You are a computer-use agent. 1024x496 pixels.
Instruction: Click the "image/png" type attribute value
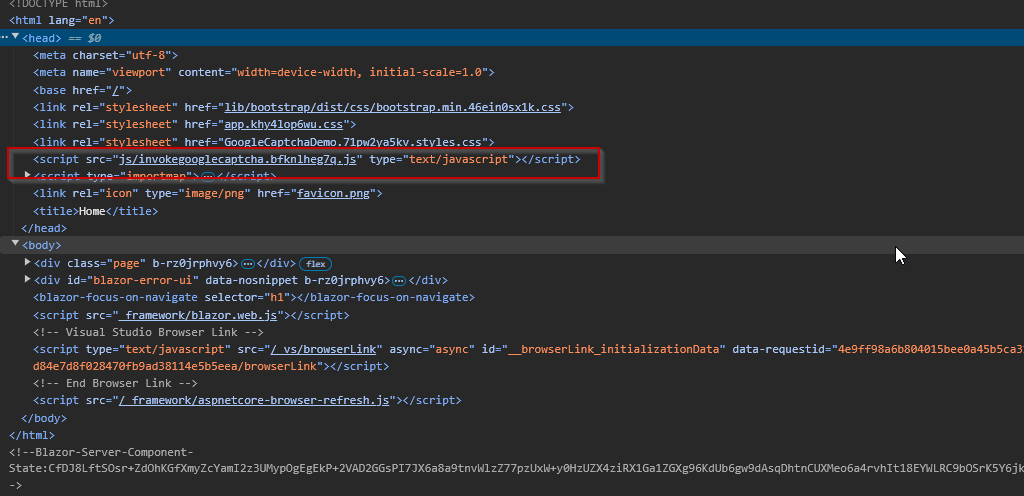click(215, 194)
